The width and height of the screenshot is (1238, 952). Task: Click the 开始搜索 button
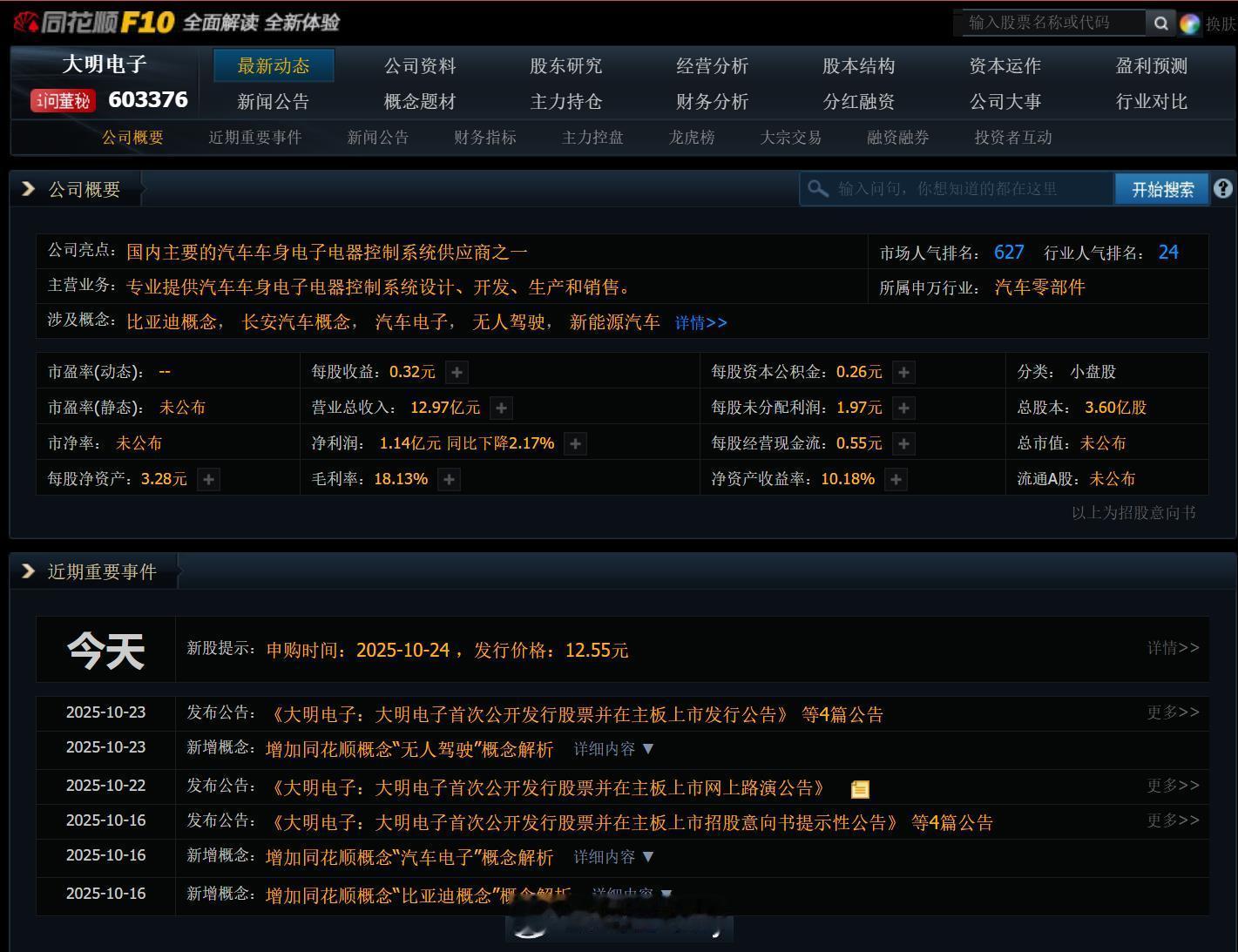coord(1162,189)
